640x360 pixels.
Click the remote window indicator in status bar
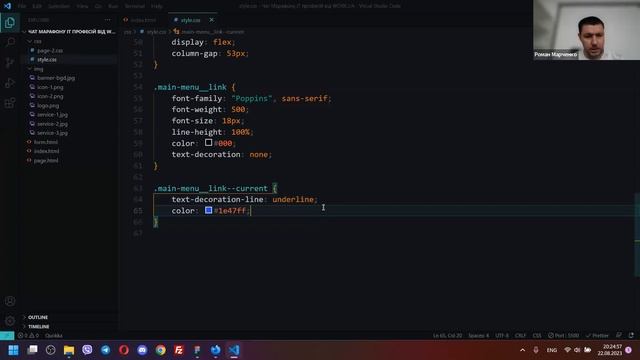(x=7, y=336)
